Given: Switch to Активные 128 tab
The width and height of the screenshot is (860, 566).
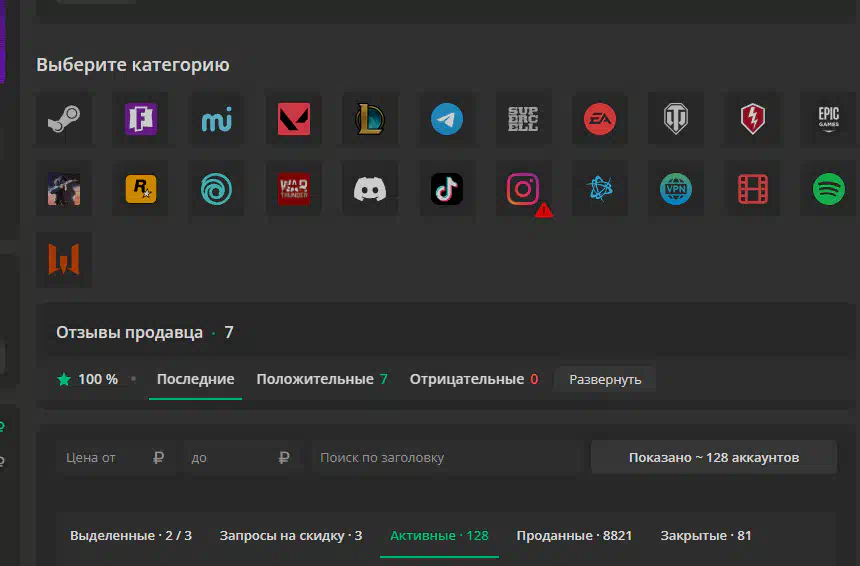Looking at the screenshot, I should click(x=439, y=536).
